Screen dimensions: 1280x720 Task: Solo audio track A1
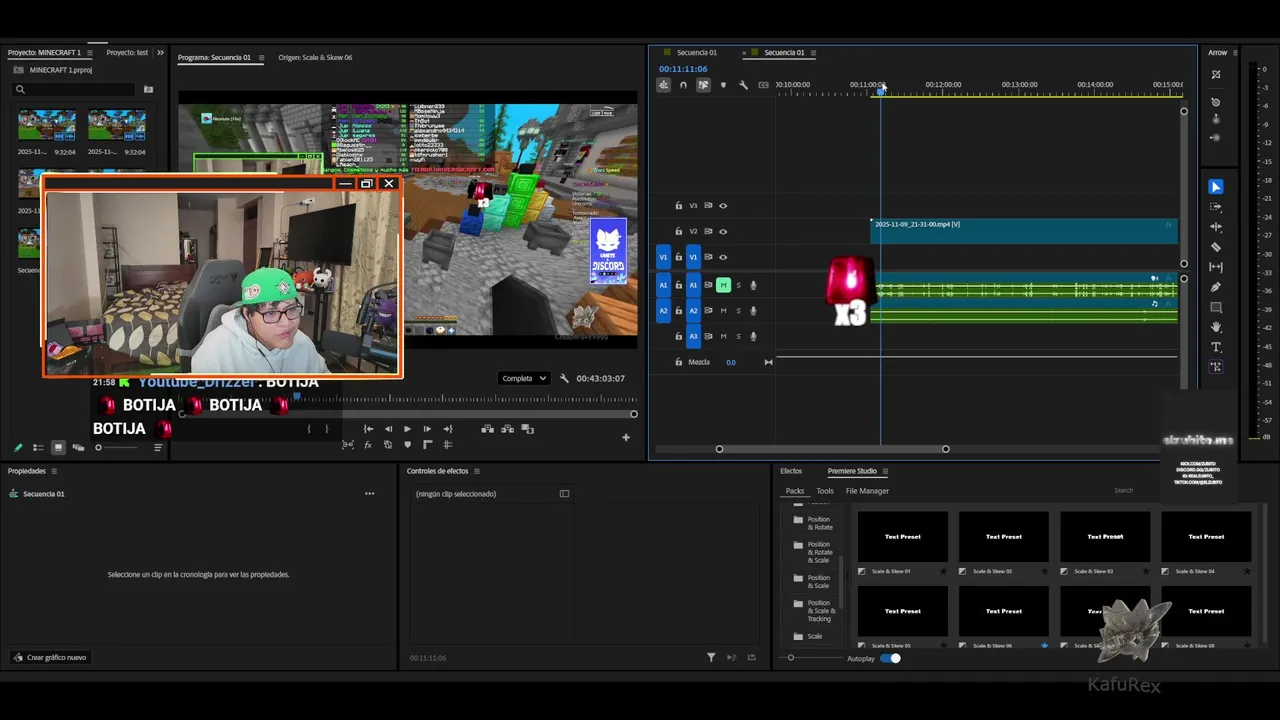pyautogui.click(x=739, y=285)
